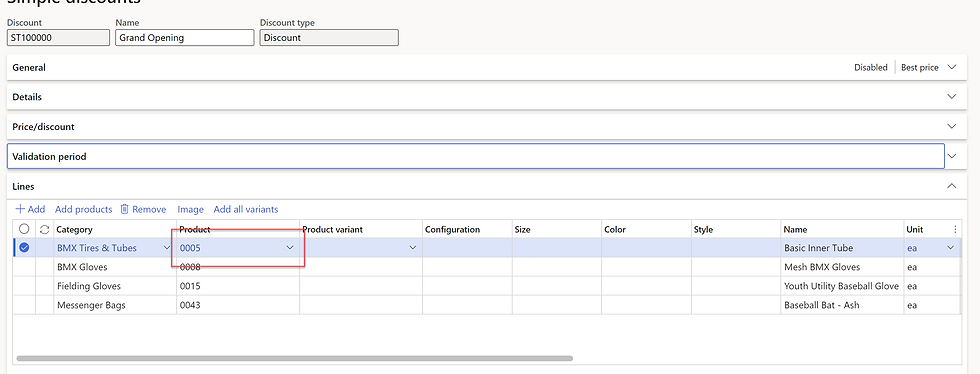The image size is (980, 374).
Task: Deselect the checked BMX Tires & Tubes row
Action: [x=24, y=248]
